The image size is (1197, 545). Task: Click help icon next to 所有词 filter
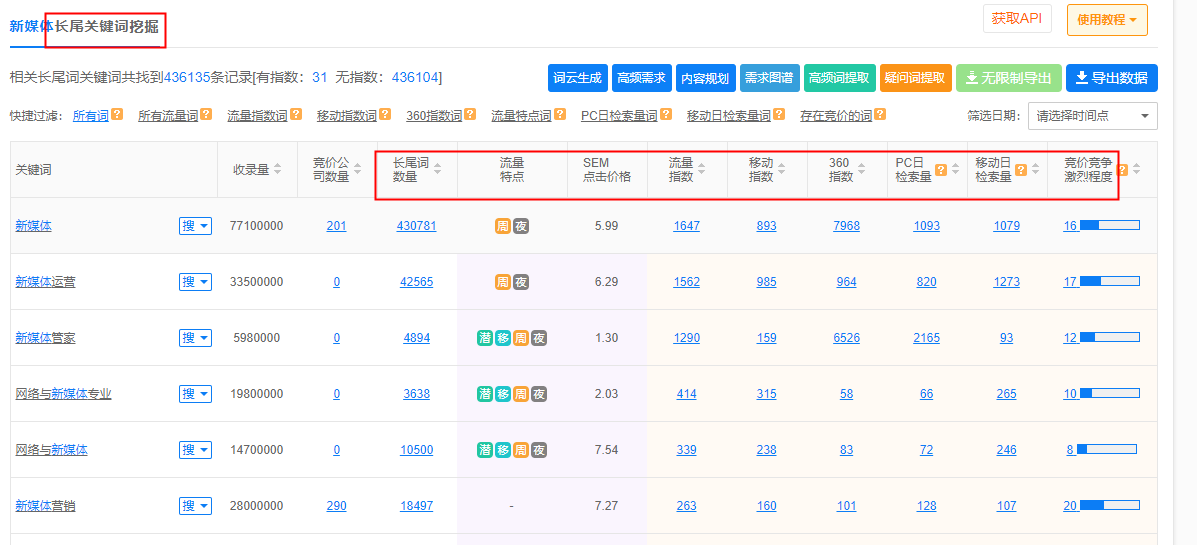click(x=117, y=115)
